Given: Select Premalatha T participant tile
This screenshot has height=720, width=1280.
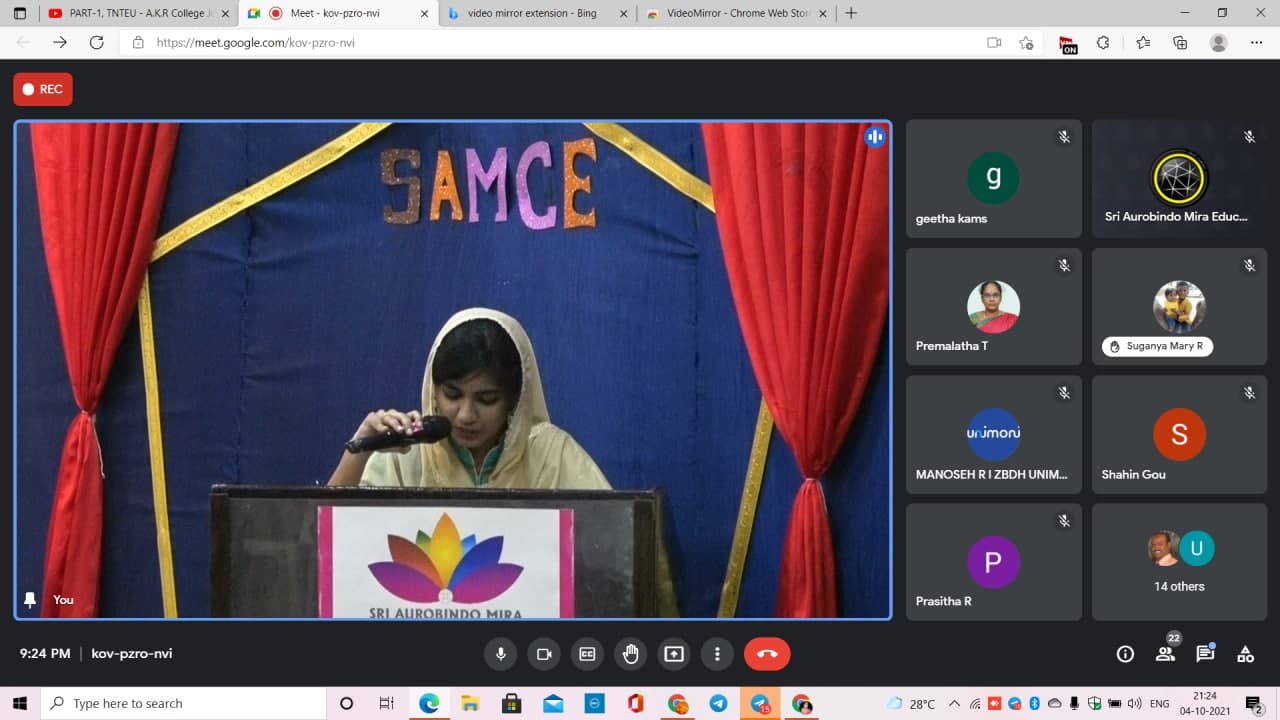Looking at the screenshot, I should point(994,307).
